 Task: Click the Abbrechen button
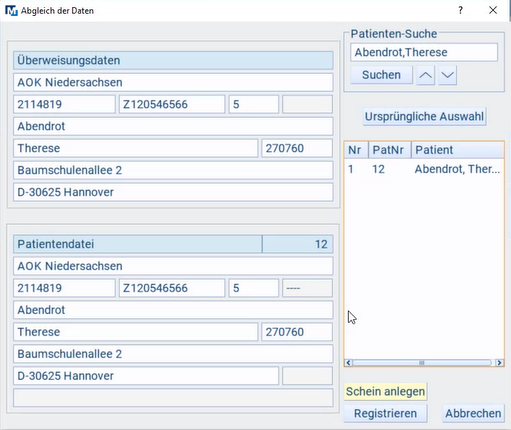pos(473,413)
